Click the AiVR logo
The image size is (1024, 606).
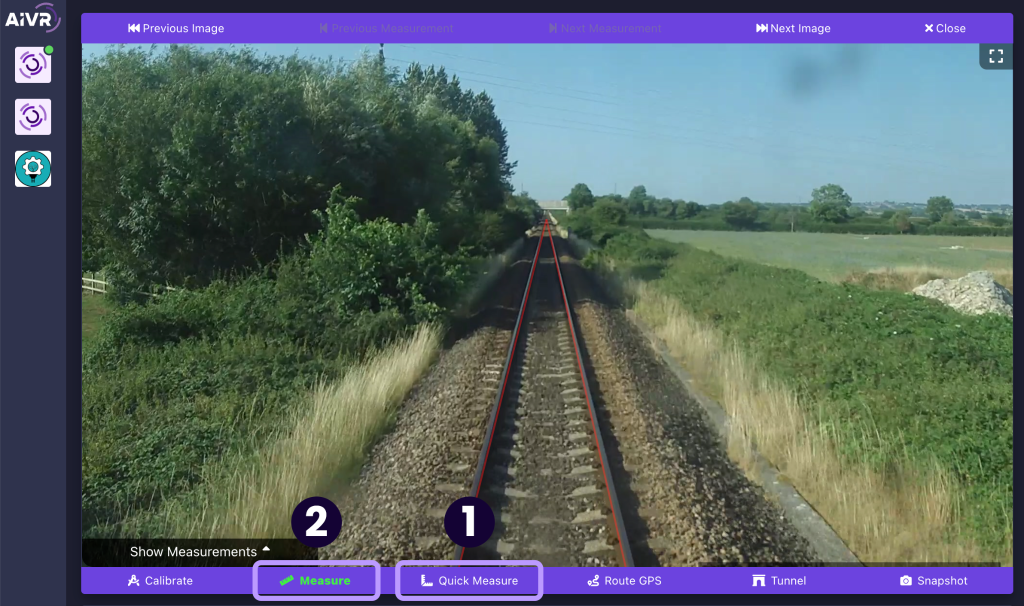pyautogui.click(x=32, y=18)
